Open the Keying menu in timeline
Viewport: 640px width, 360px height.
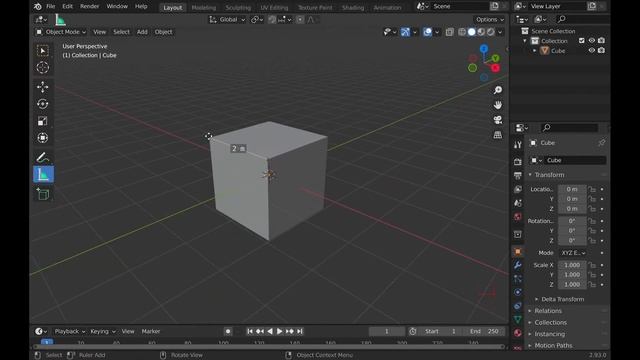[x=102, y=331]
